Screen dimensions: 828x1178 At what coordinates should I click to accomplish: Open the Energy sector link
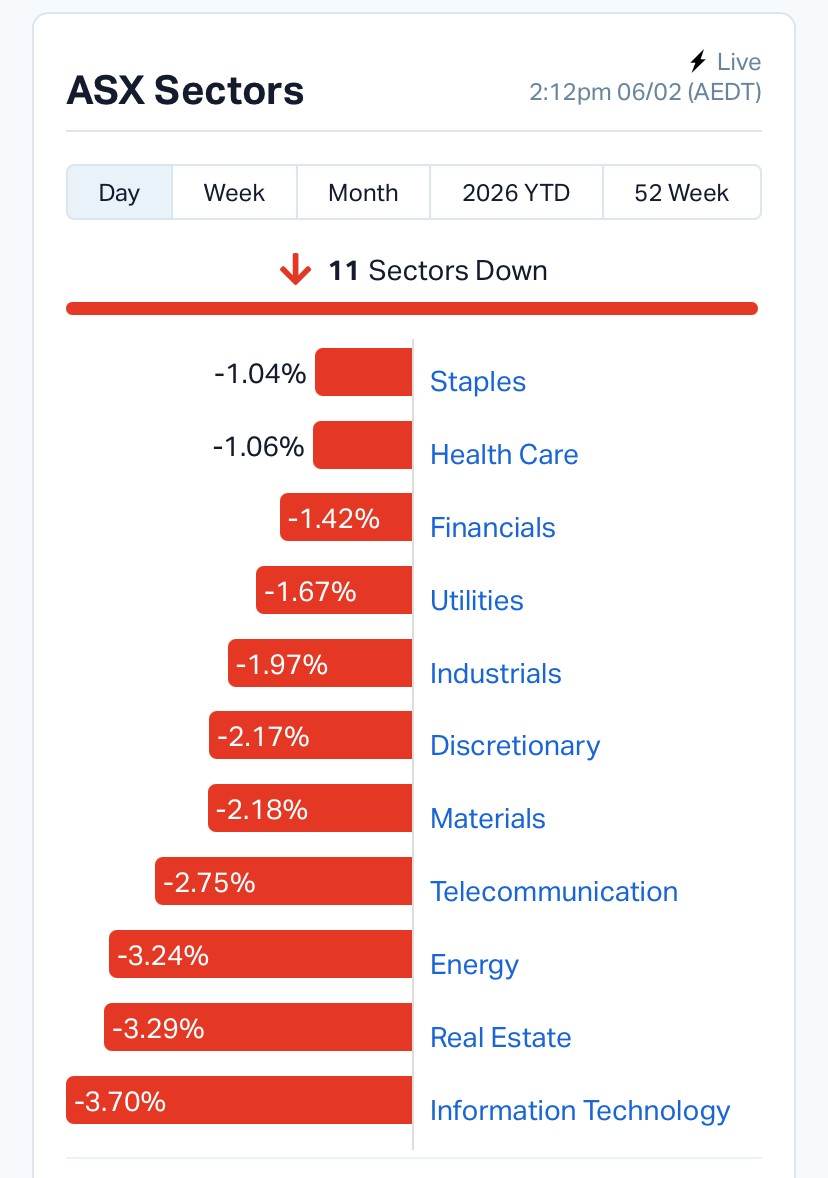474,964
